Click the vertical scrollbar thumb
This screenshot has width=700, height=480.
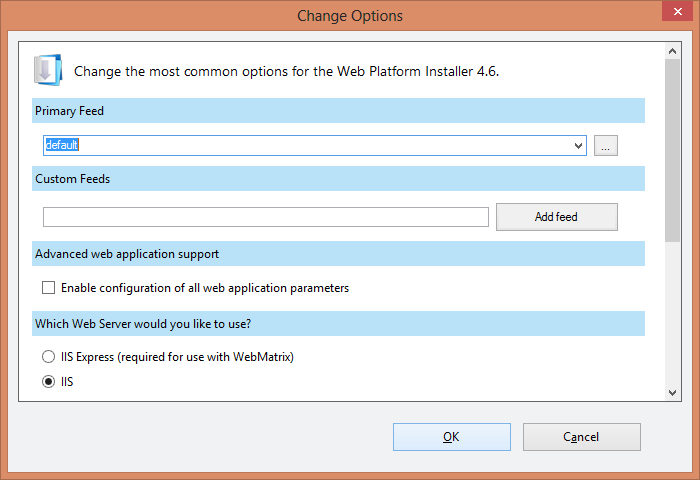pos(672,150)
